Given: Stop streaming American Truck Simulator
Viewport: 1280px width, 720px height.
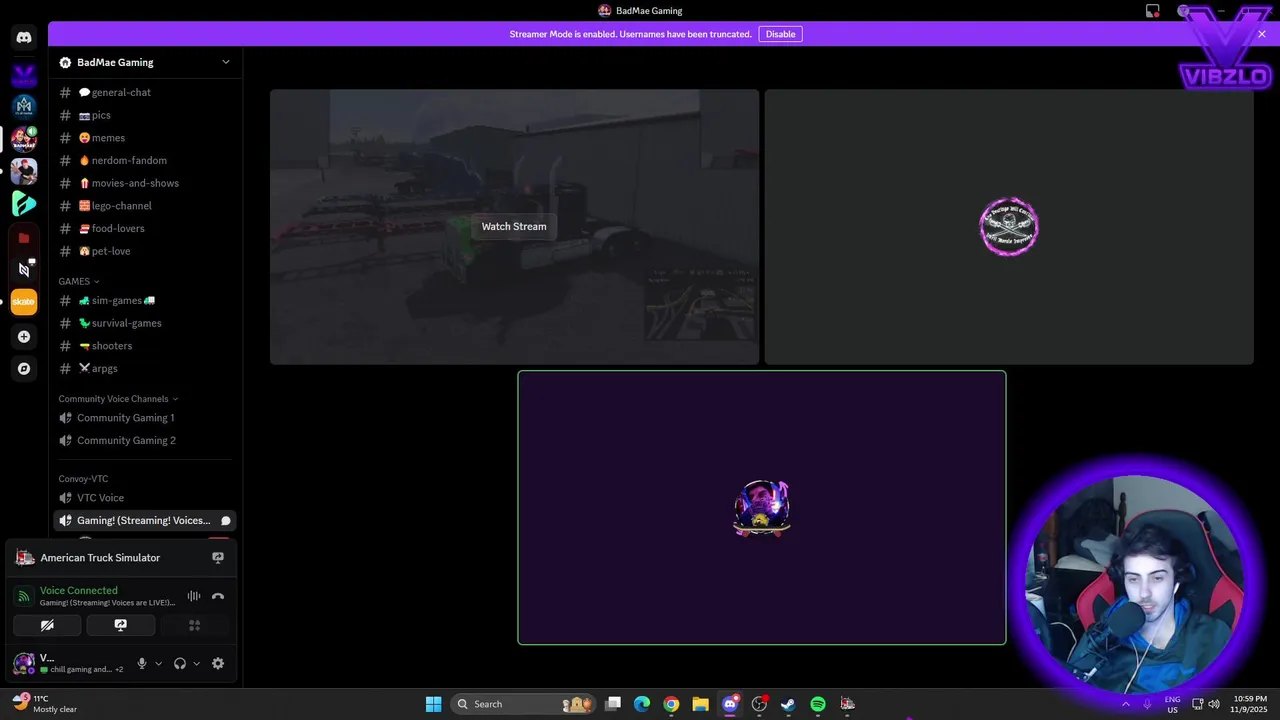Looking at the screenshot, I should (x=218, y=558).
